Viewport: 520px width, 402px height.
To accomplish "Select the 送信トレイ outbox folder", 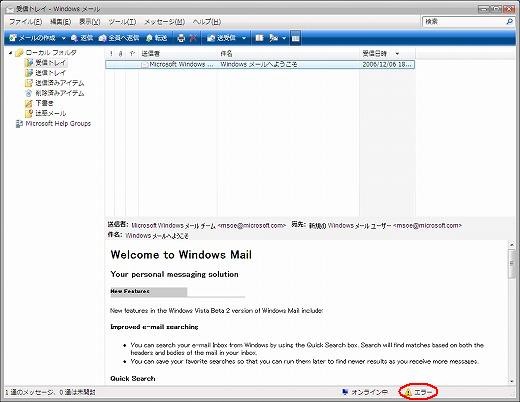I will click(51, 73).
